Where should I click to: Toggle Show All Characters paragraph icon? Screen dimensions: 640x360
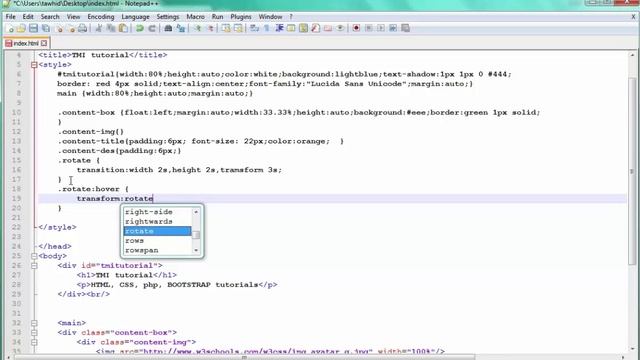click(x=267, y=28)
